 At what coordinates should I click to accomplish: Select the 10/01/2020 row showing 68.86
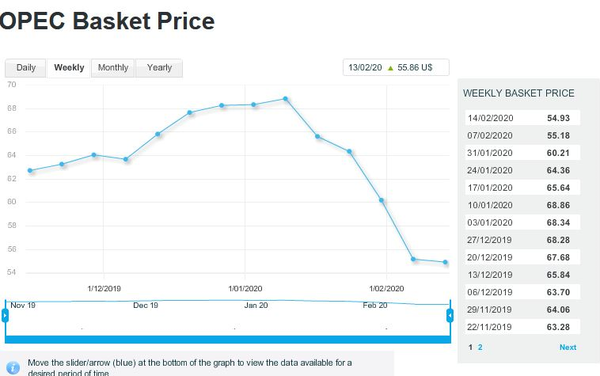(x=522, y=205)
